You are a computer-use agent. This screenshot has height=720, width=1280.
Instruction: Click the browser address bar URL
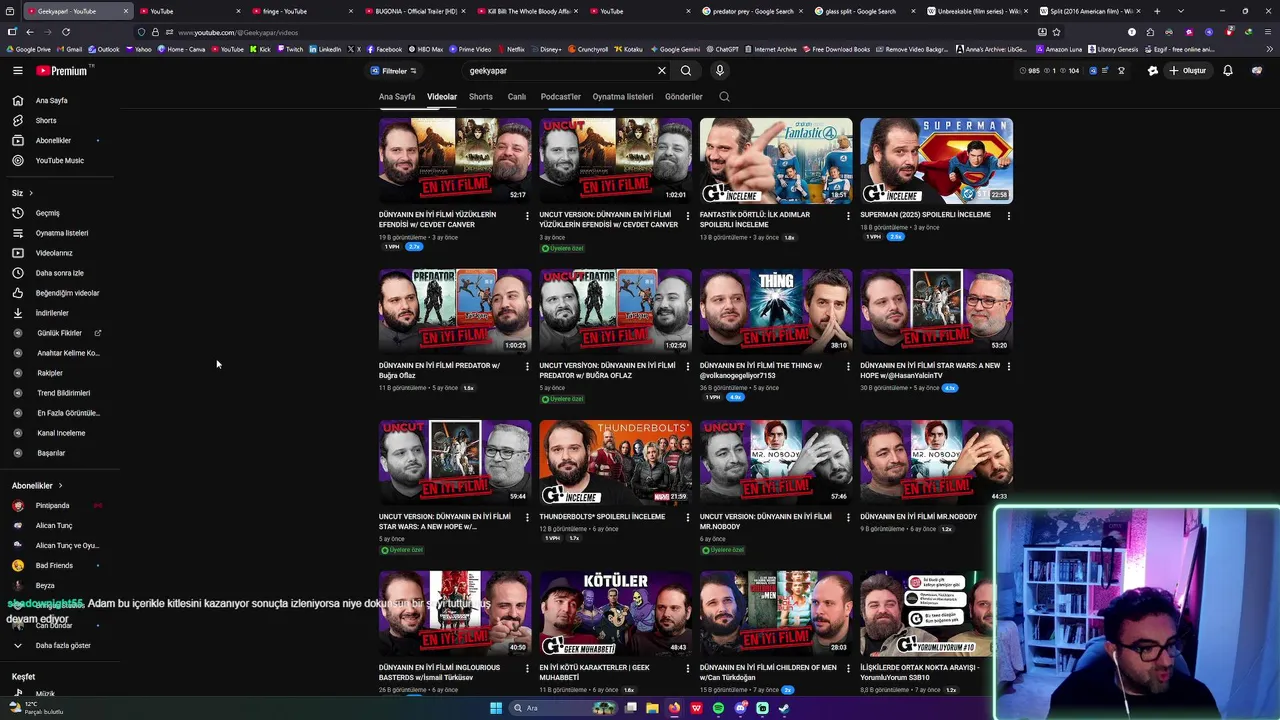click(238, 32)
